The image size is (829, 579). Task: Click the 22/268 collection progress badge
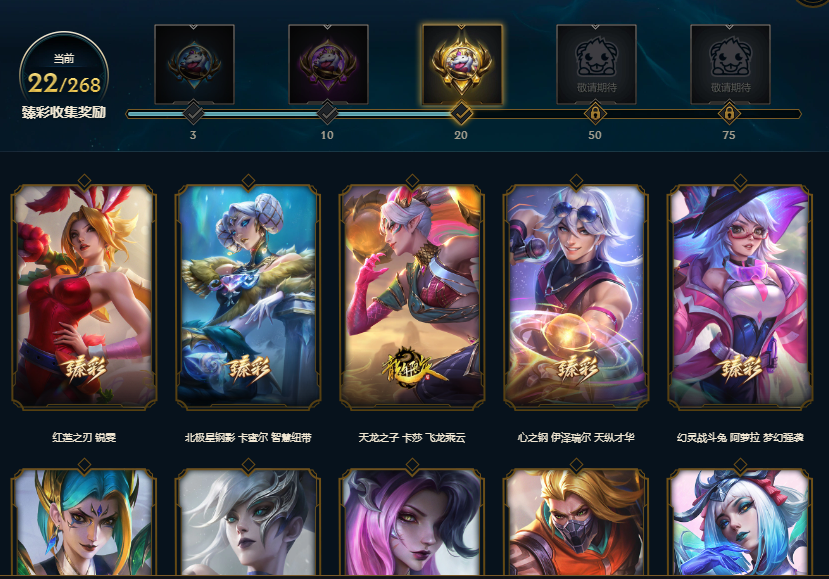pos(64,77)
